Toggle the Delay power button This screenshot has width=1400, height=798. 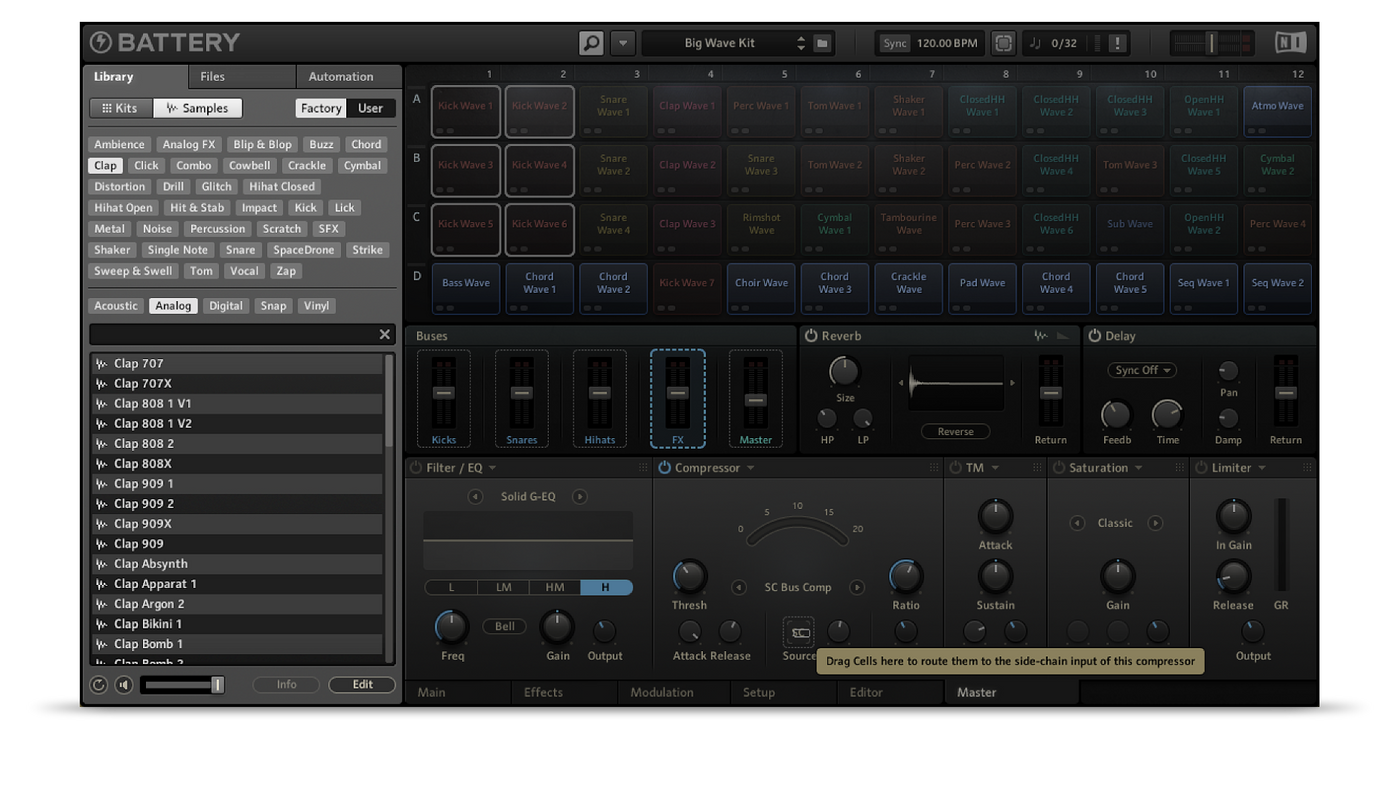pyautogui.click(x=1095, y=336)
